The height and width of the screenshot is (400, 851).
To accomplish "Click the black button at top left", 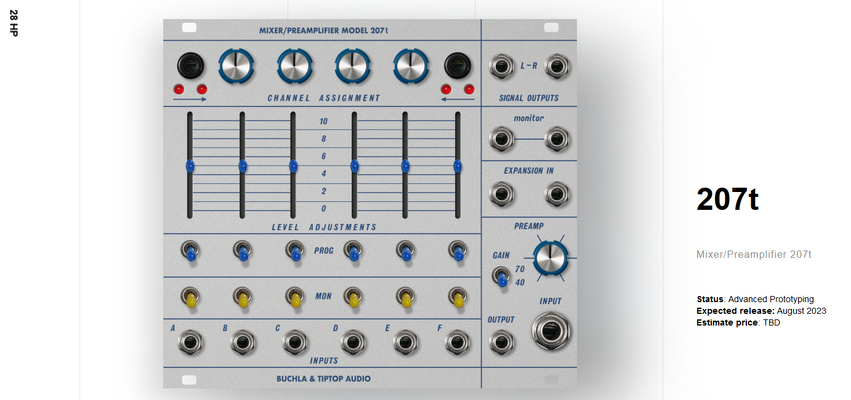I will tap(190, 66).
